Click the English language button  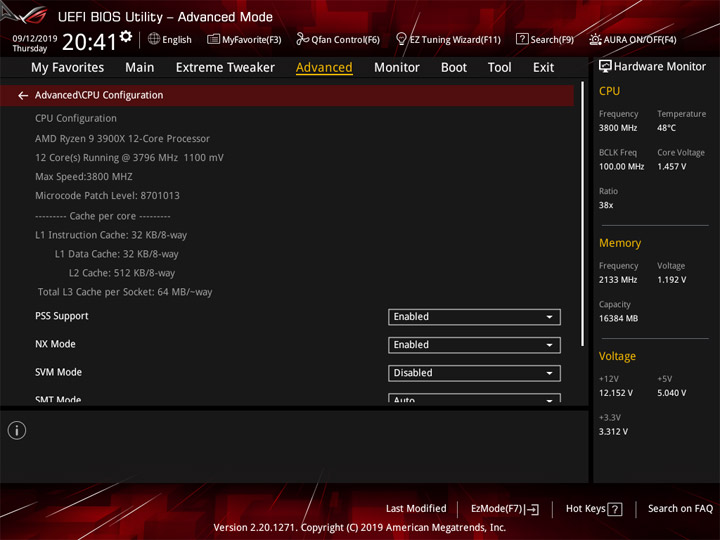[170, 39]
